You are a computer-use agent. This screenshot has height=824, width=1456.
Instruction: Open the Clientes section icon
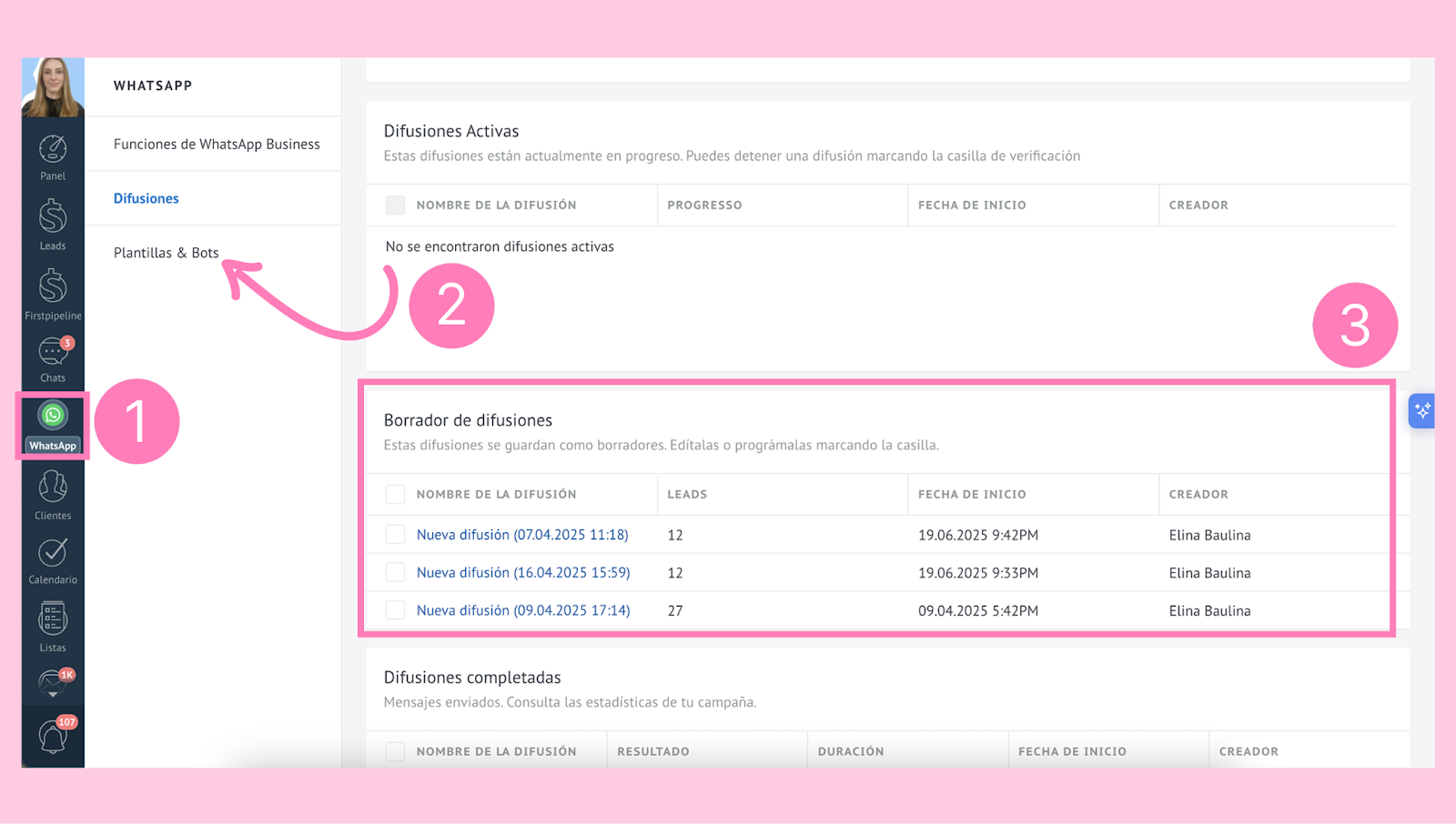pyautogui.click(x=53, y=495)
